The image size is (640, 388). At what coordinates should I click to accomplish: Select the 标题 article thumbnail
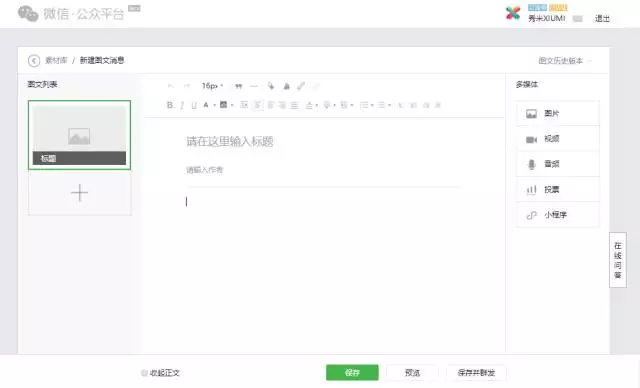[x=80, y=135]
